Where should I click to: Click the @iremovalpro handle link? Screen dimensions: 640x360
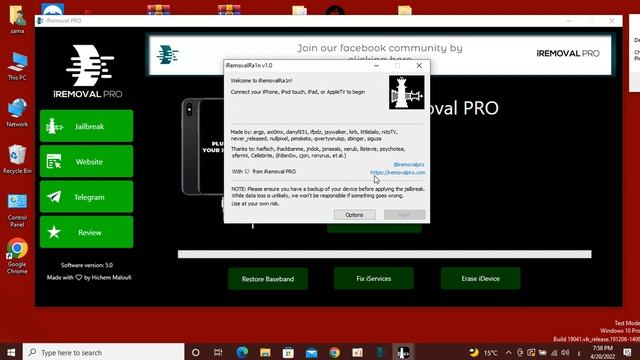pyautogui.click(x=409, y=164)
